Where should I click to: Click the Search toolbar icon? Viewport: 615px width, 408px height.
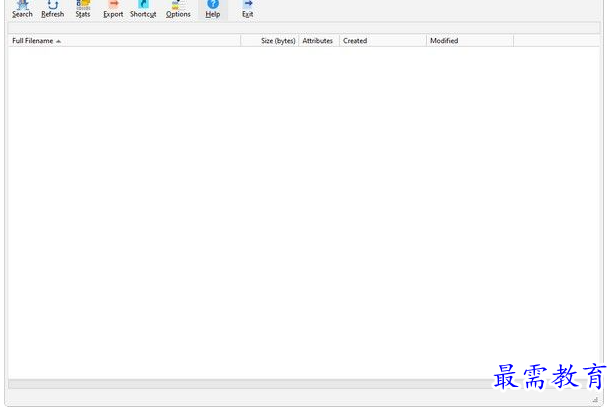(x=22, y=9)
